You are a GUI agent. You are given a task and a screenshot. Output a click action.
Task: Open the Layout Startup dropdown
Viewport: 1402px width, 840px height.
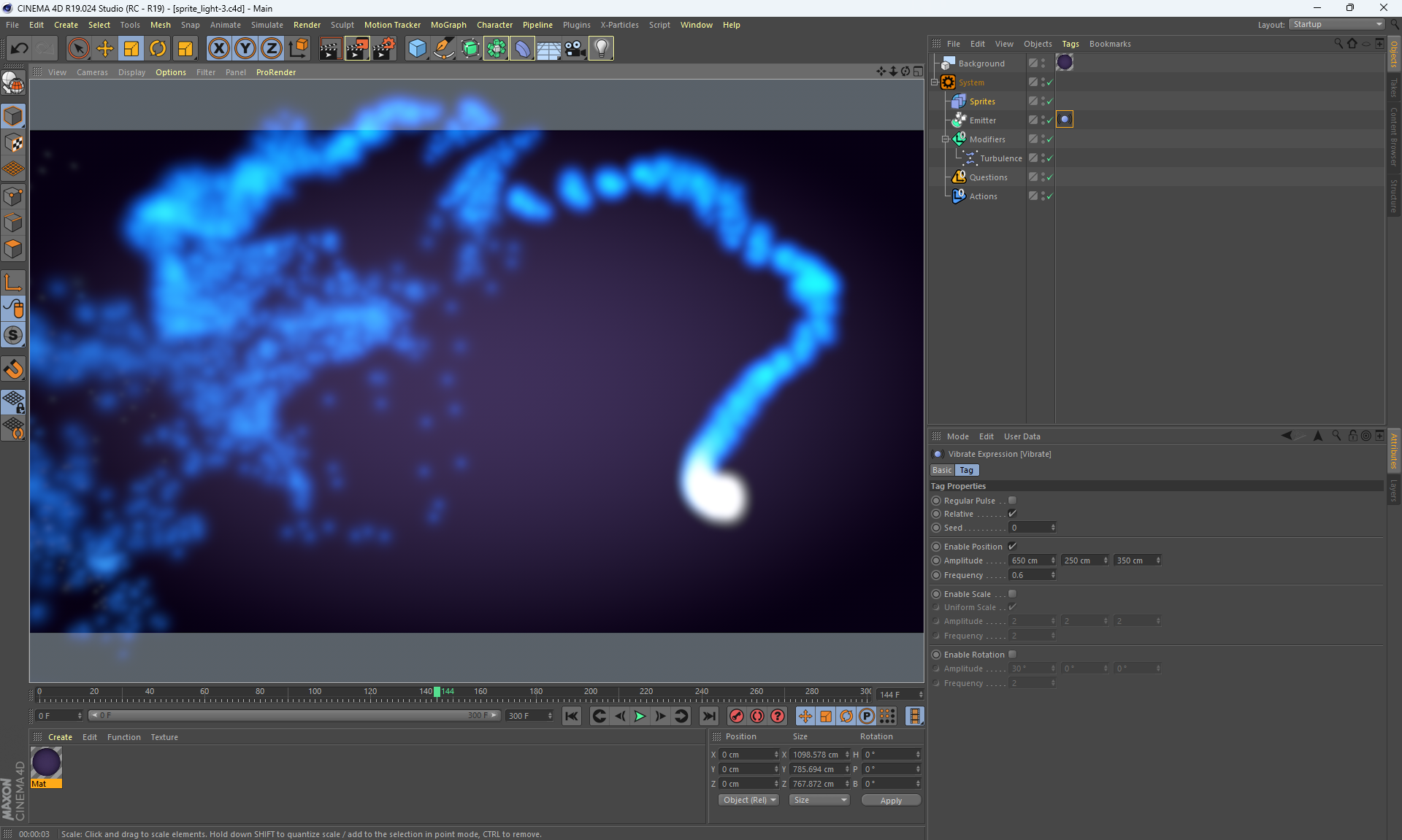1336,24
